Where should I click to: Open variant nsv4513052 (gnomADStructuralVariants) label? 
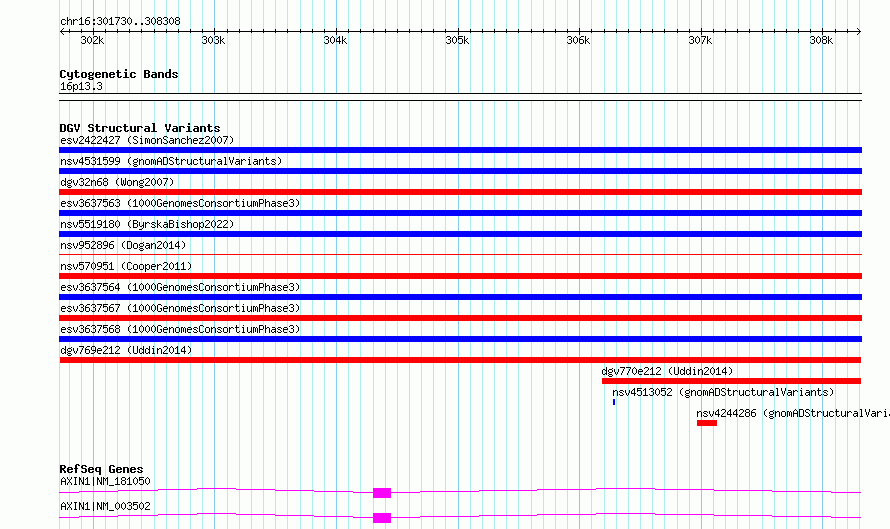click(x=723, y=392)
